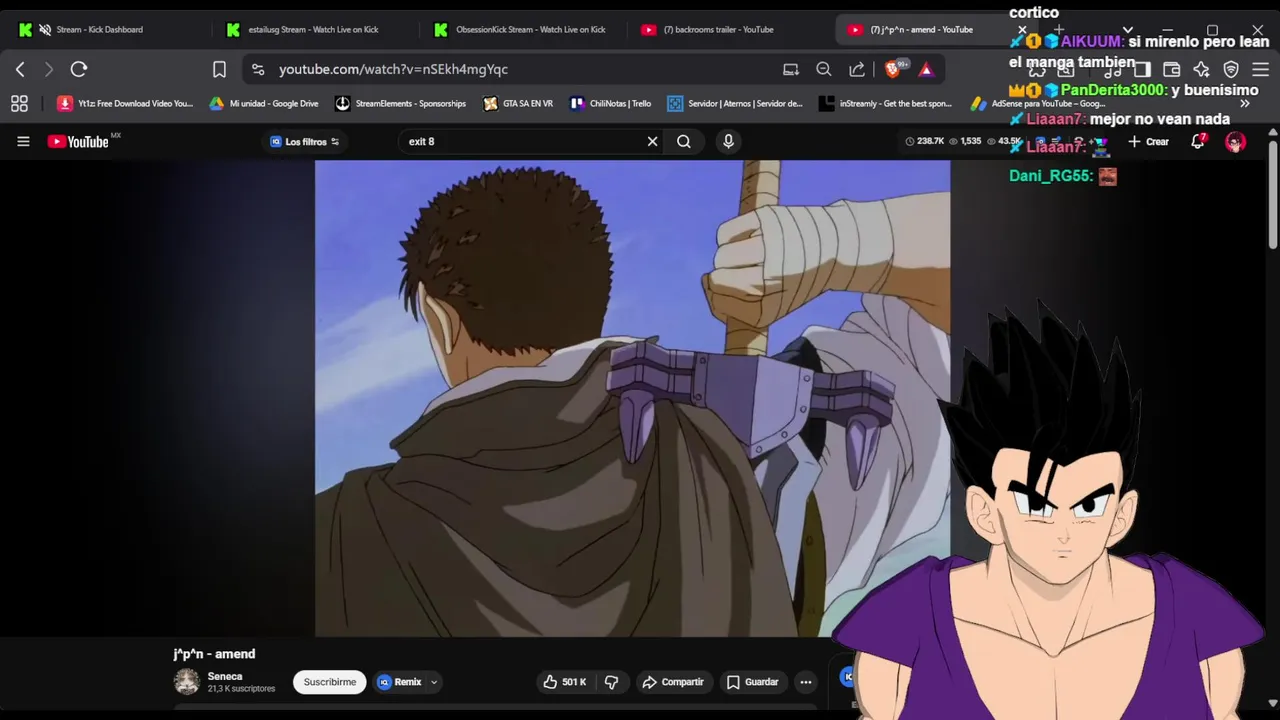1280x720 pixels.
Task: Go forward in browser history
Action: (48, 69)
